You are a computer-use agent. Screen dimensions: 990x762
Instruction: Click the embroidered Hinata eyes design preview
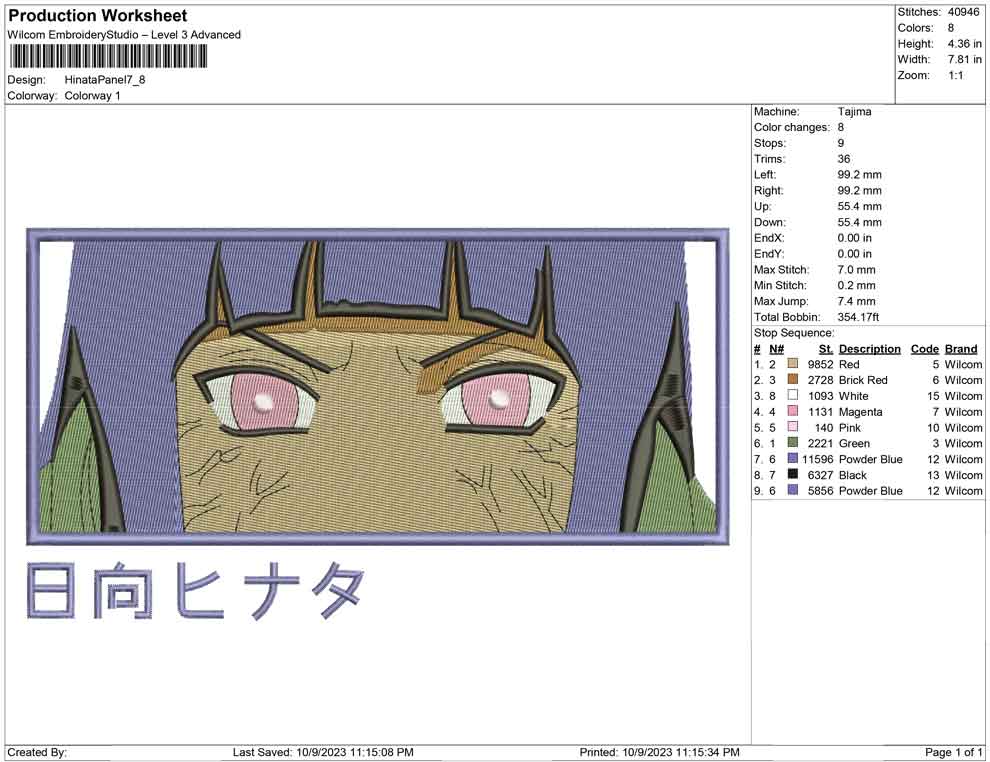tap(378, 386)
